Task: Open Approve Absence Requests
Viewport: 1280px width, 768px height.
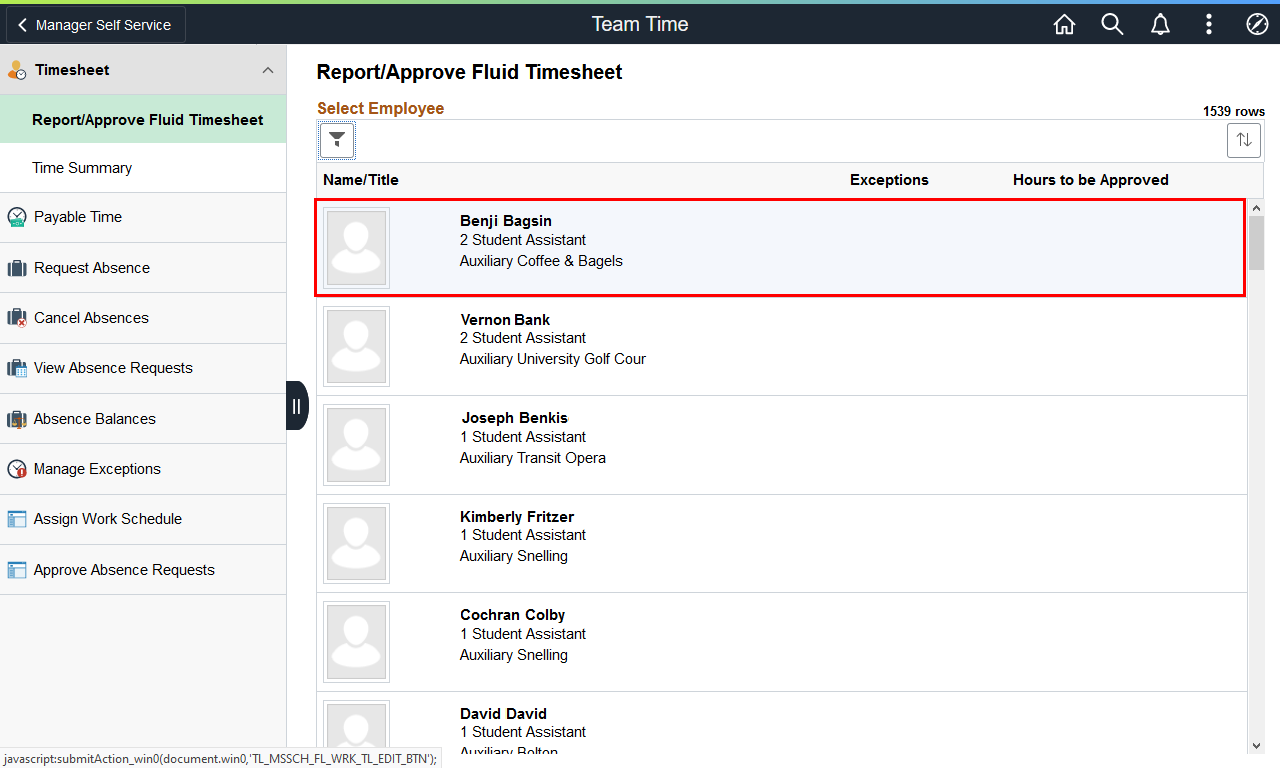Action: [x=143, y=570]
